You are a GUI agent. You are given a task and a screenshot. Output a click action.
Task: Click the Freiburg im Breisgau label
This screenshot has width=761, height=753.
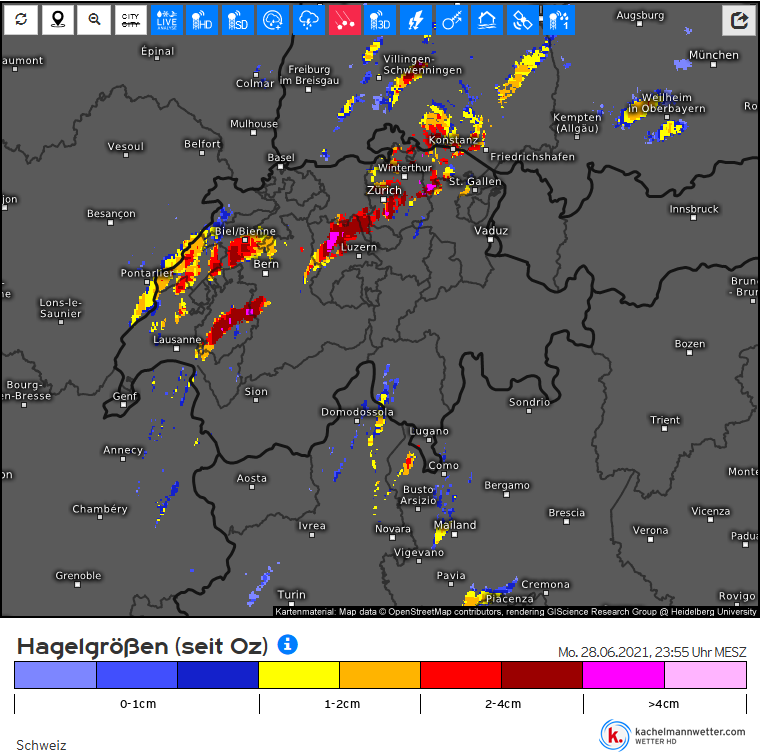(x=309, y=75)
